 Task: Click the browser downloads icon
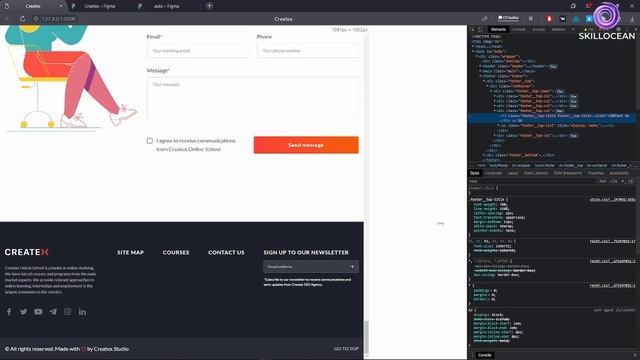coord(632,19)
